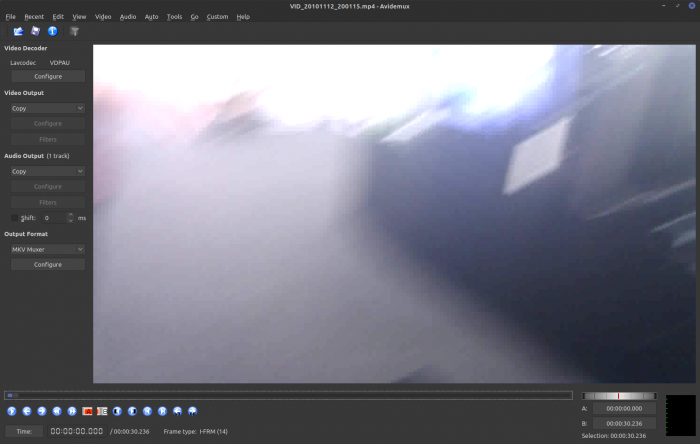This screenshot has width=700, height=444.
Task: Click the current time input field
Action: click(77, 431)
